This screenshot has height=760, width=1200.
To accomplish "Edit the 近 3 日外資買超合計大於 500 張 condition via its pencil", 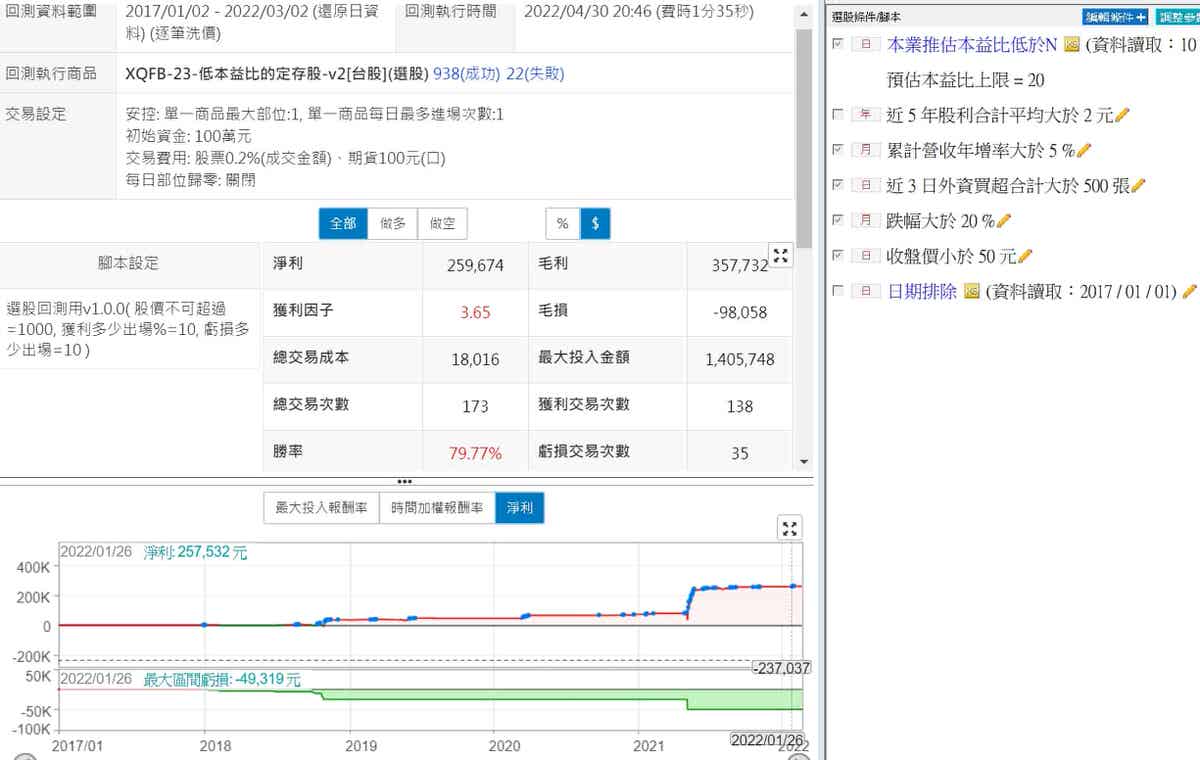I will pyautogui.click(x=1138, y=185).
